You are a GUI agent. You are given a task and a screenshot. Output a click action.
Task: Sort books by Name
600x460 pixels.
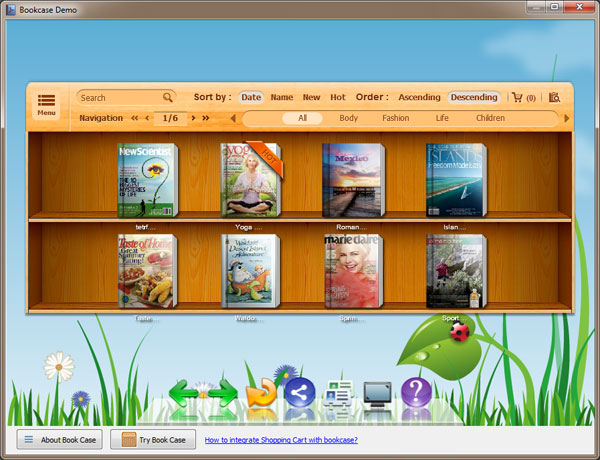282,97
